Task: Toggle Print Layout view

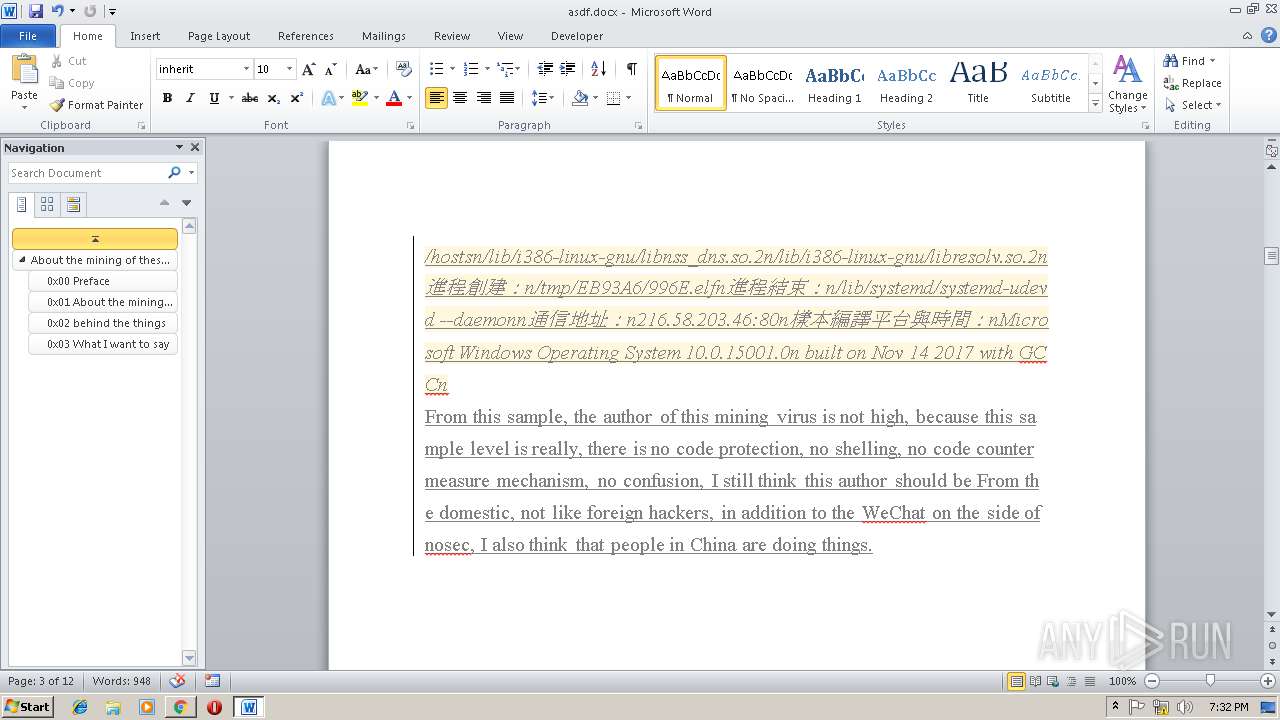Action: coord(1017,681)
